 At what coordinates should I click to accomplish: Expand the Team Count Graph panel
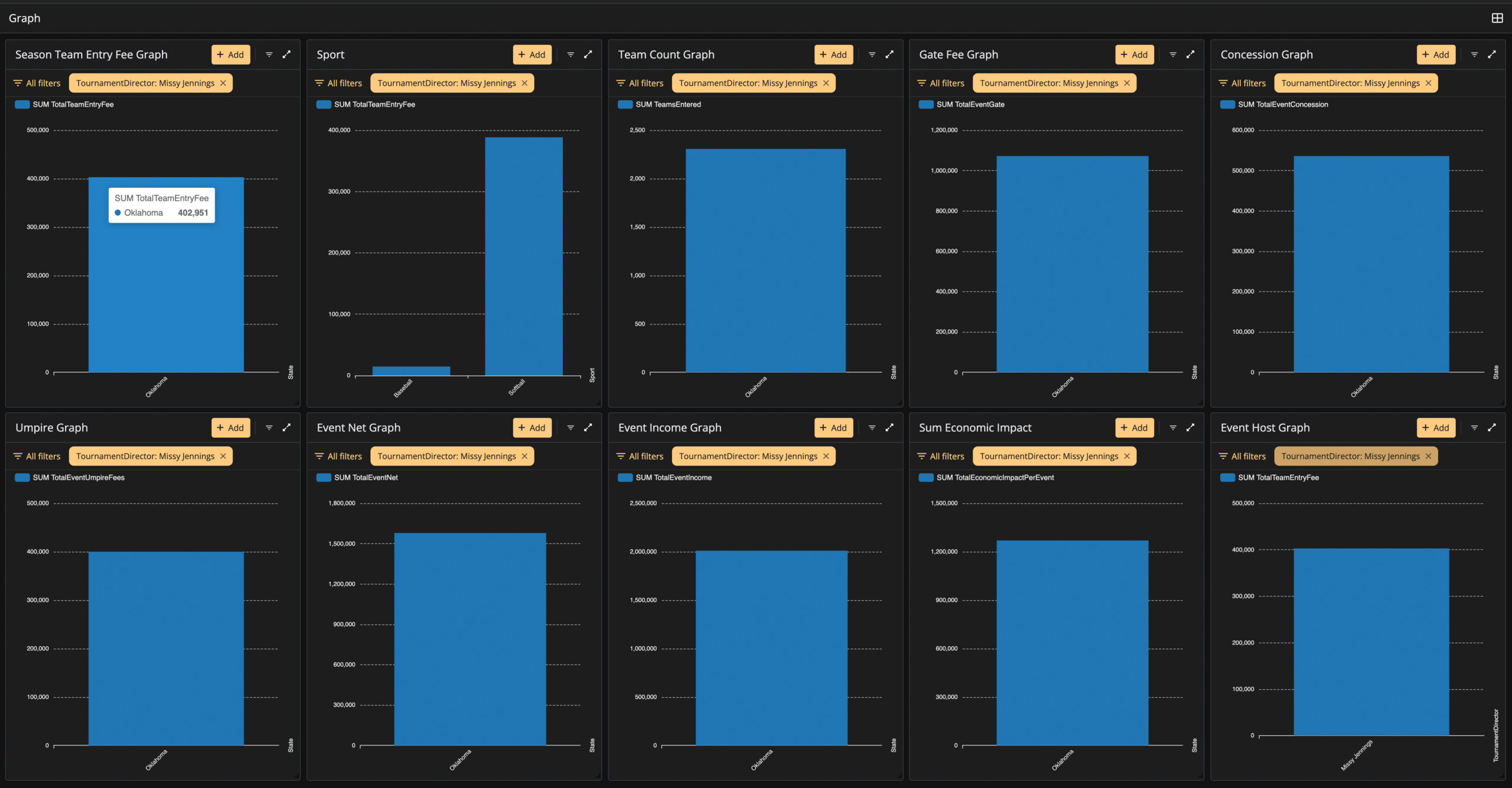pyautogui.click(x=889, y=54)
